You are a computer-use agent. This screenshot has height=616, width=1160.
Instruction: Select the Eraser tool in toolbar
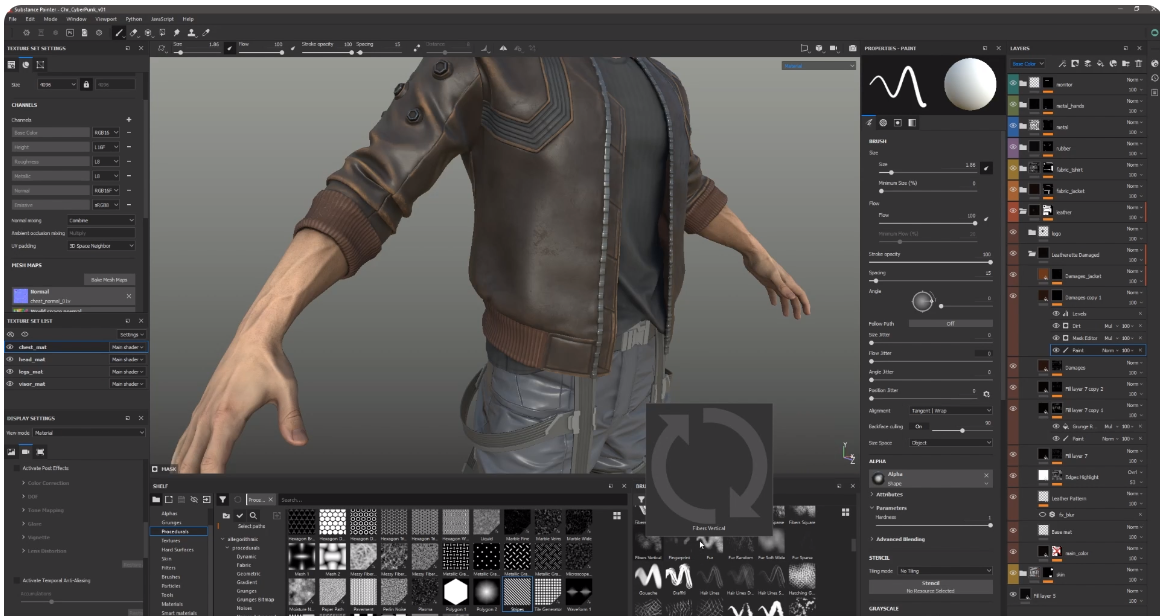tap(134, 33)
